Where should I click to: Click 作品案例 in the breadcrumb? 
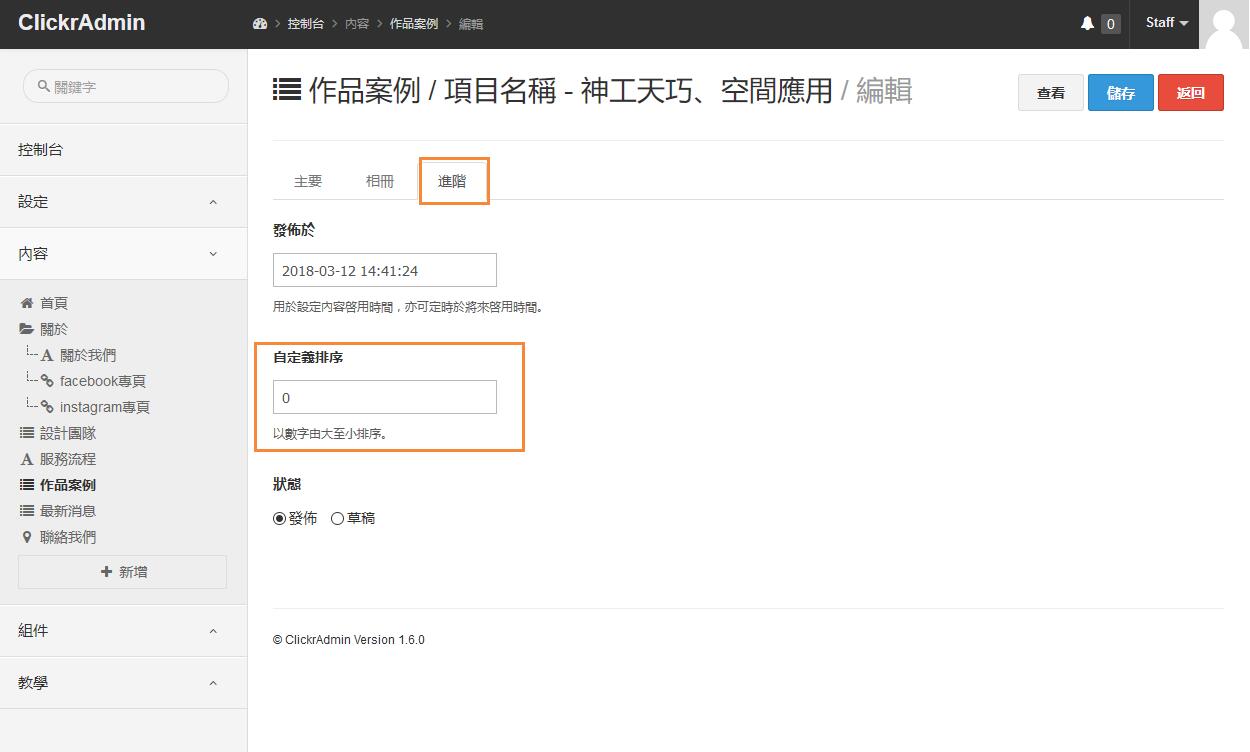click(414, 23)
